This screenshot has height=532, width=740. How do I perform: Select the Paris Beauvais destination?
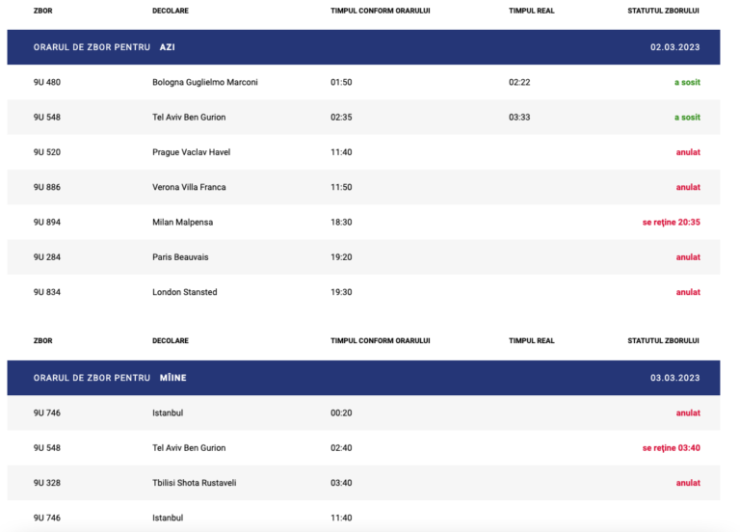tap(180, 257)
